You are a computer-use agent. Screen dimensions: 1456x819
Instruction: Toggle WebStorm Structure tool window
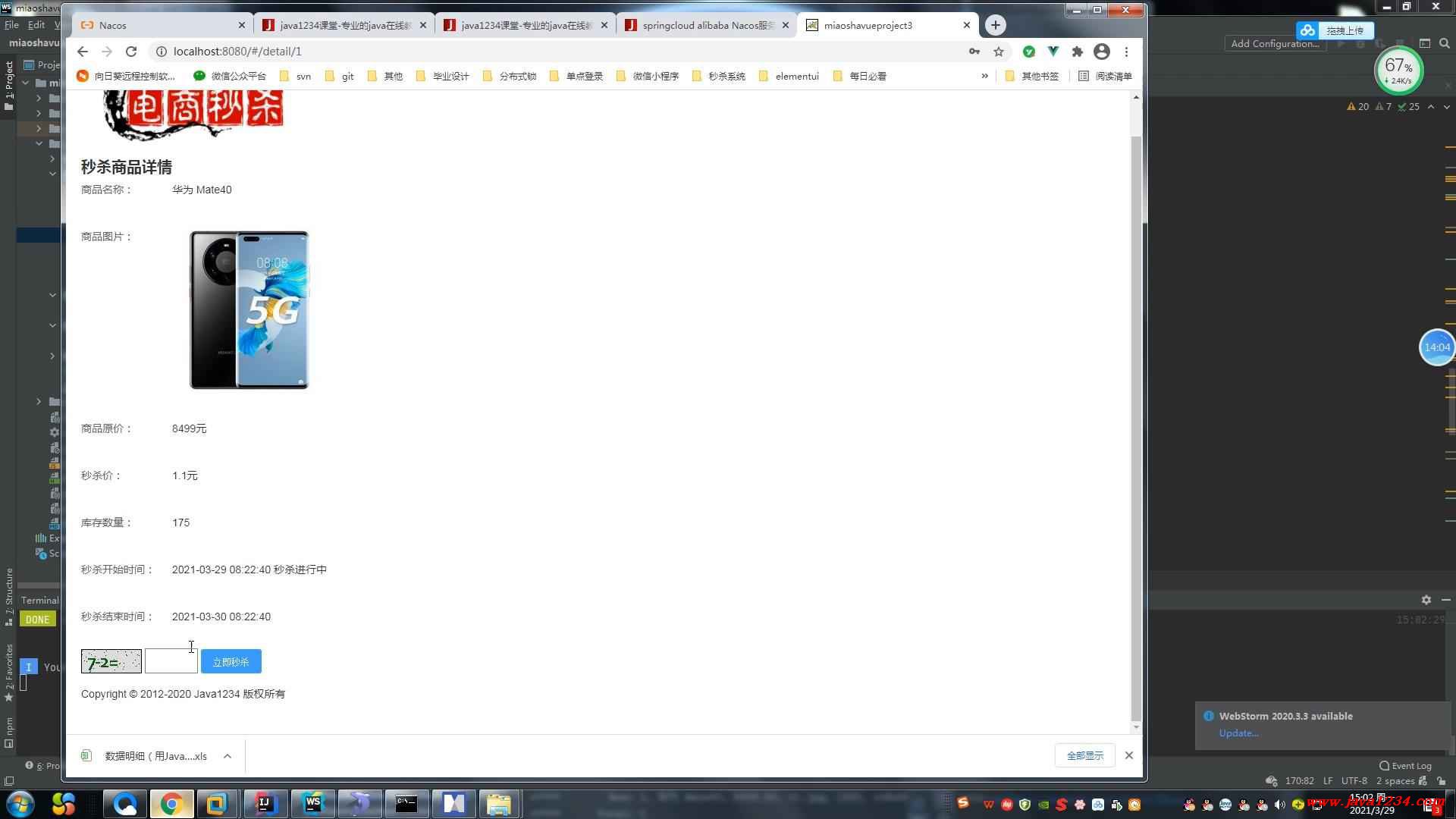(x=9, y=596)
